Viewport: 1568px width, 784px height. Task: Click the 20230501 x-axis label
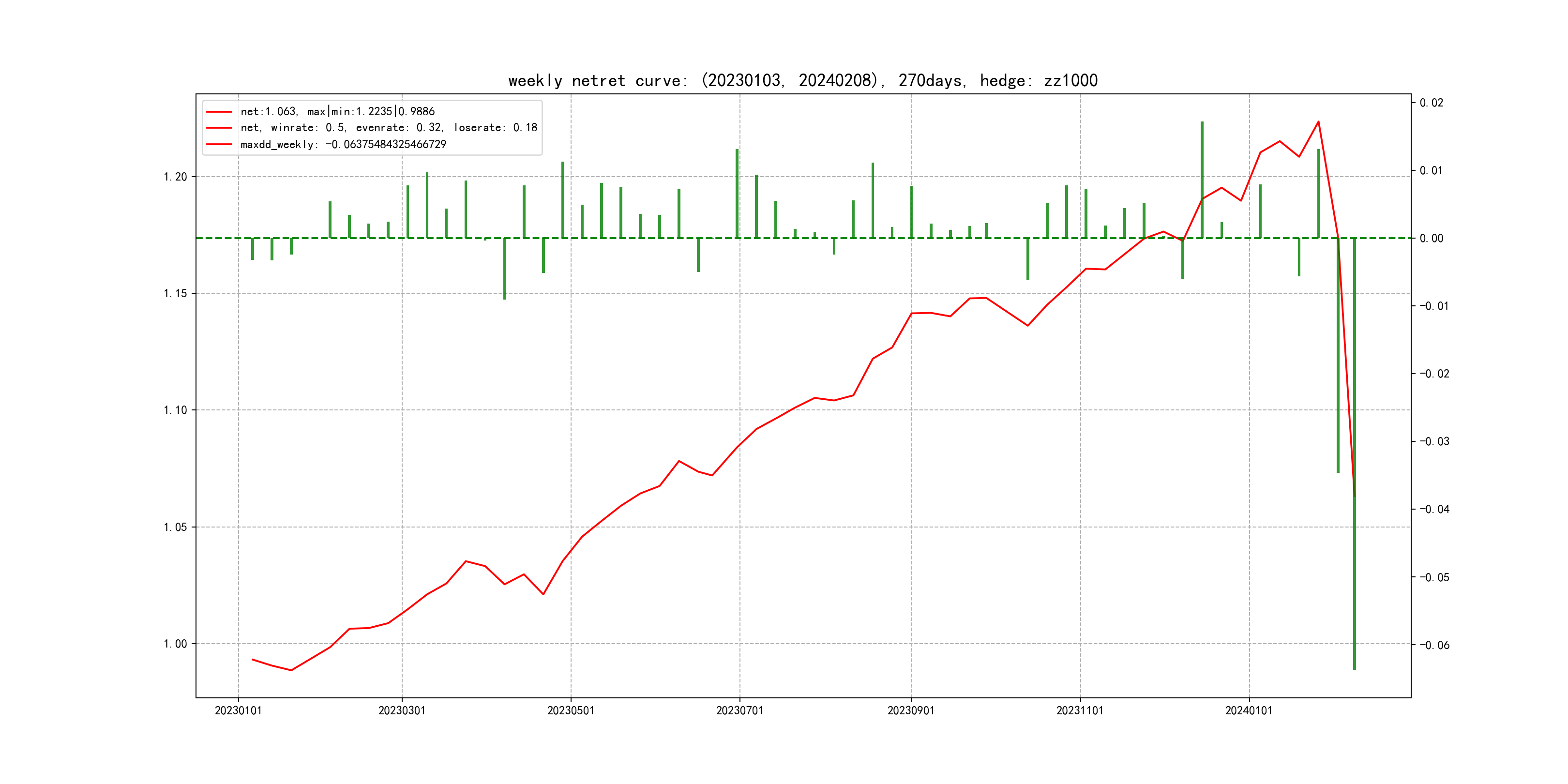[571, 710]
